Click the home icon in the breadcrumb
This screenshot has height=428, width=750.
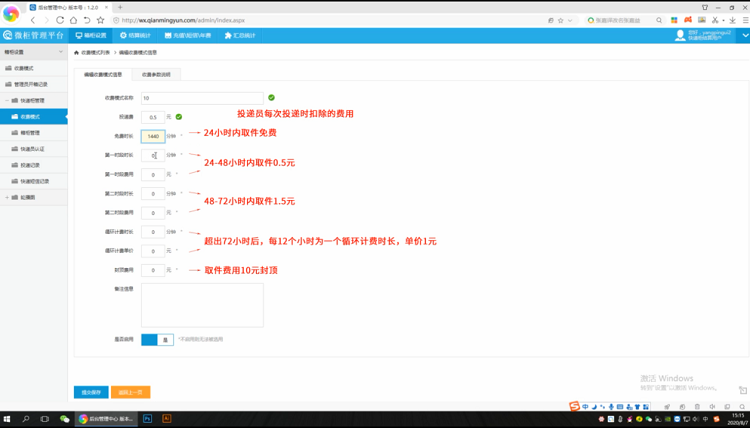[x=77, y=53]
